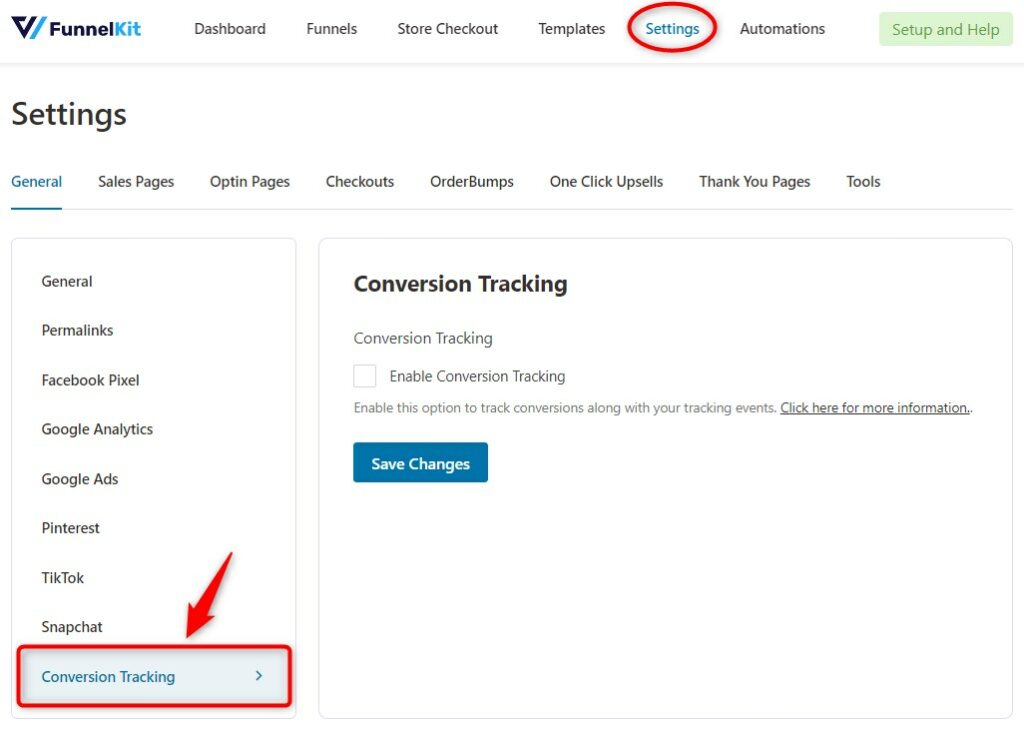This screenshot has width=1024, height=729.
Task: Open Store Checkout in the top navigation
Action: click(x=447, y=29)
